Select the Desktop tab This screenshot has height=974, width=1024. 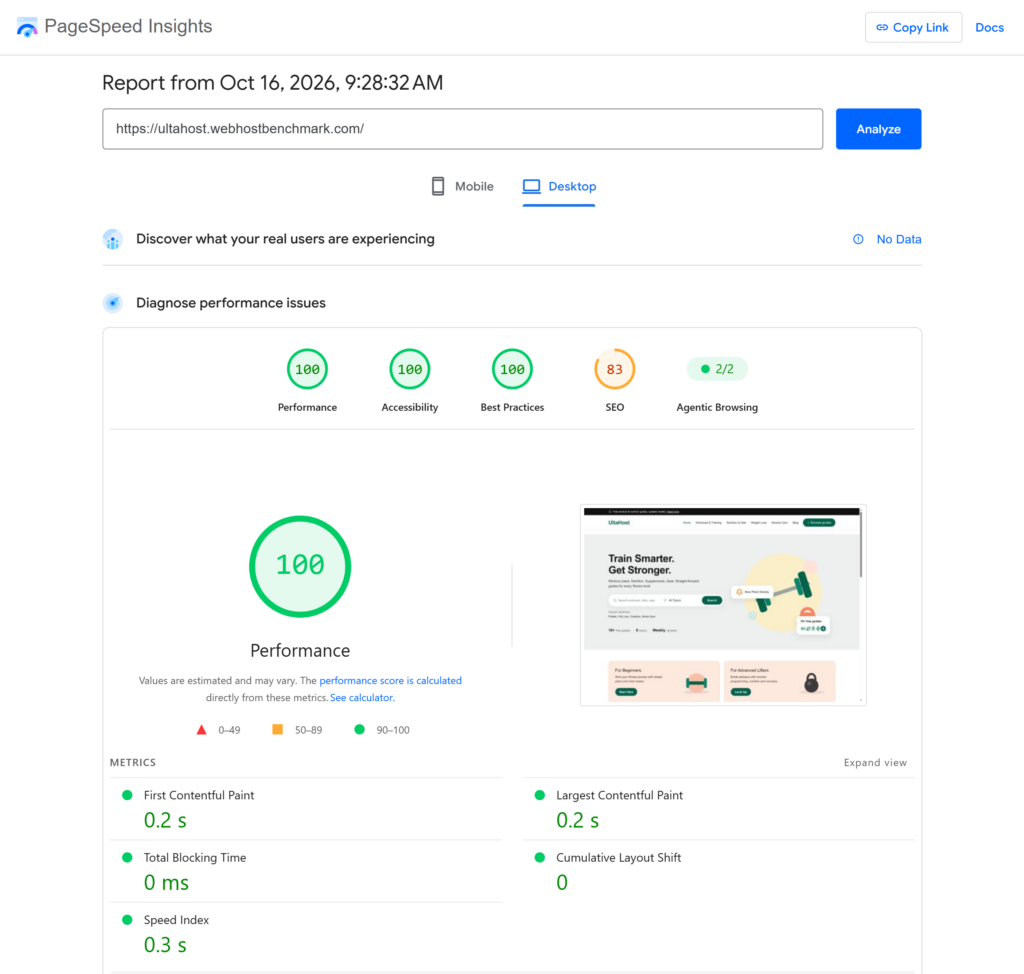pyautogui.click(x=559, y=186)
